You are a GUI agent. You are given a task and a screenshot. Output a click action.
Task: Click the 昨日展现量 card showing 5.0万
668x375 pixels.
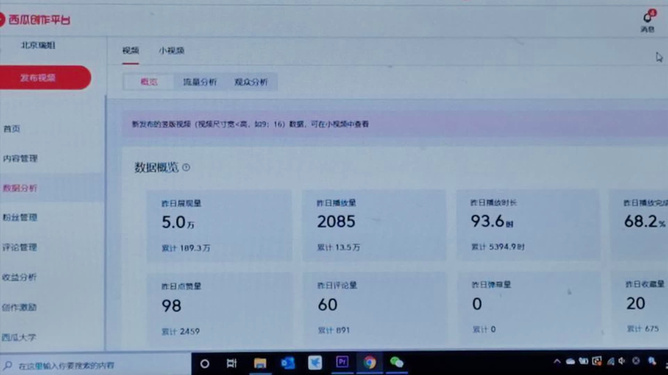coord(219,226)
